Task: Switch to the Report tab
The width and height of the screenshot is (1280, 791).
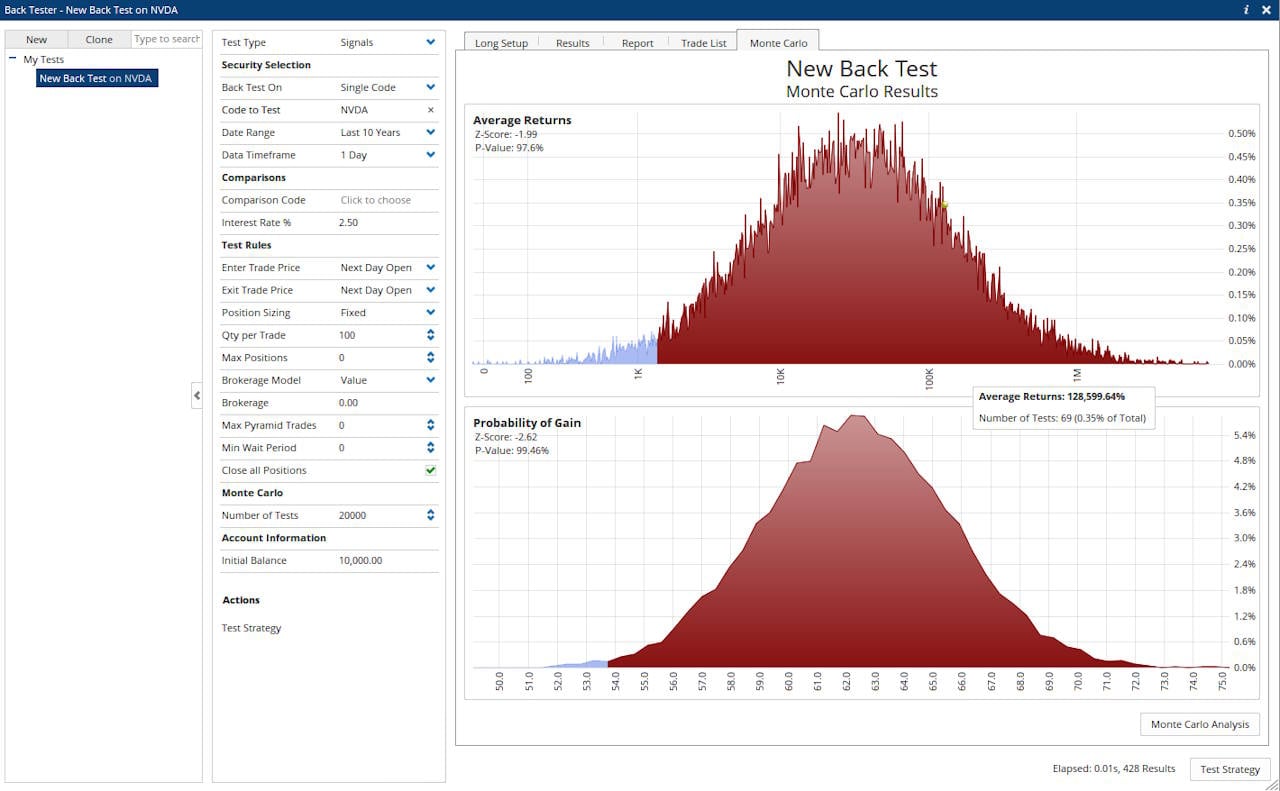Action: (637, 43)
